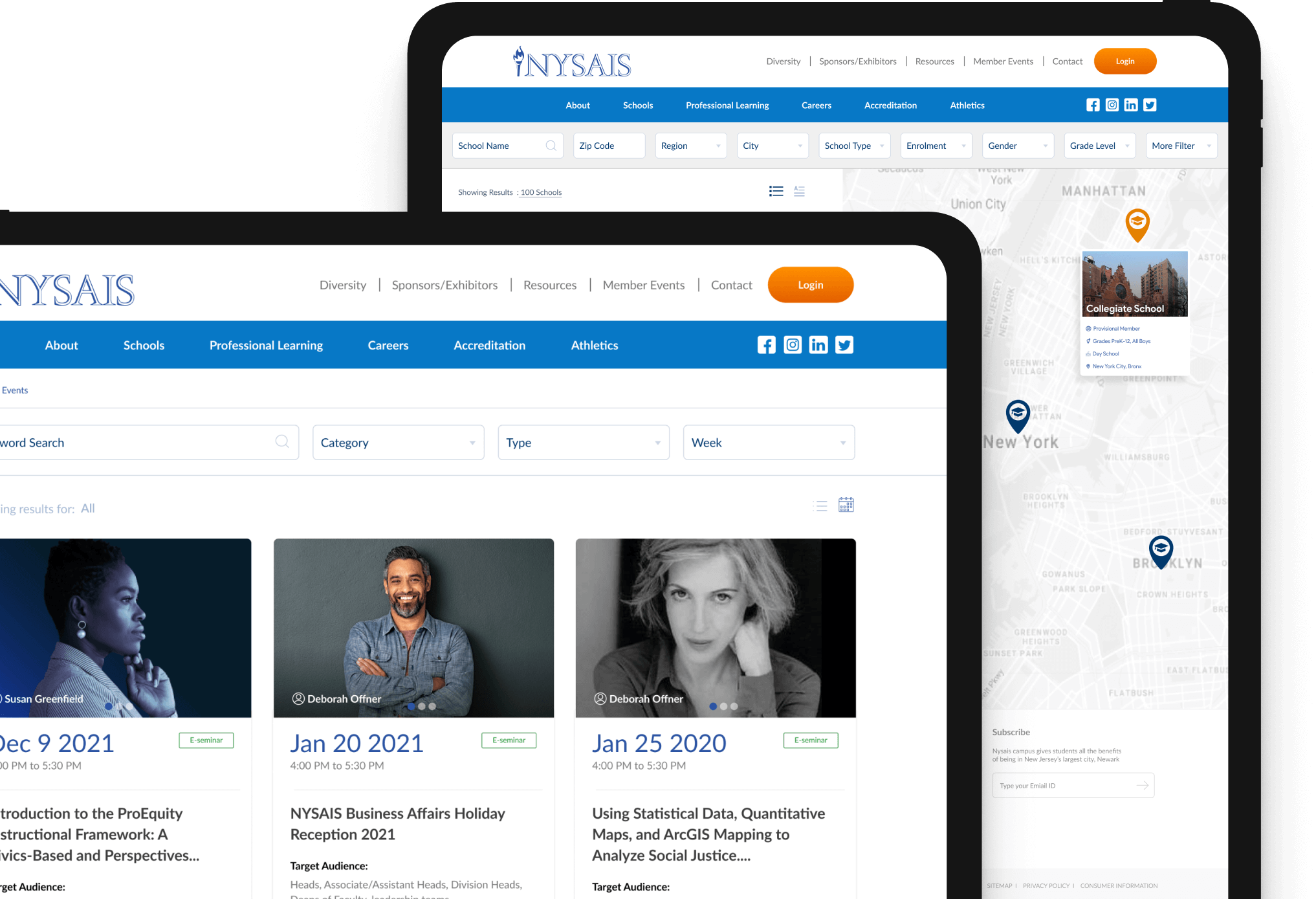Submit email with subscribe arrow icon
This screenshot has height=899, width=1316.
[1143, 785]
